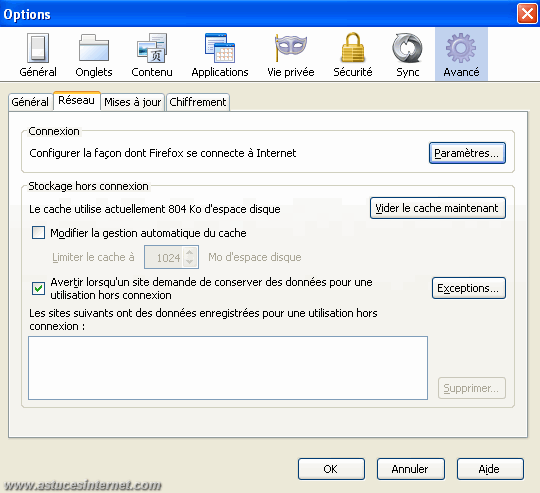Click the cache size field showing 1024
Viewport: 540px width, 493px height.
pos(171,257)
